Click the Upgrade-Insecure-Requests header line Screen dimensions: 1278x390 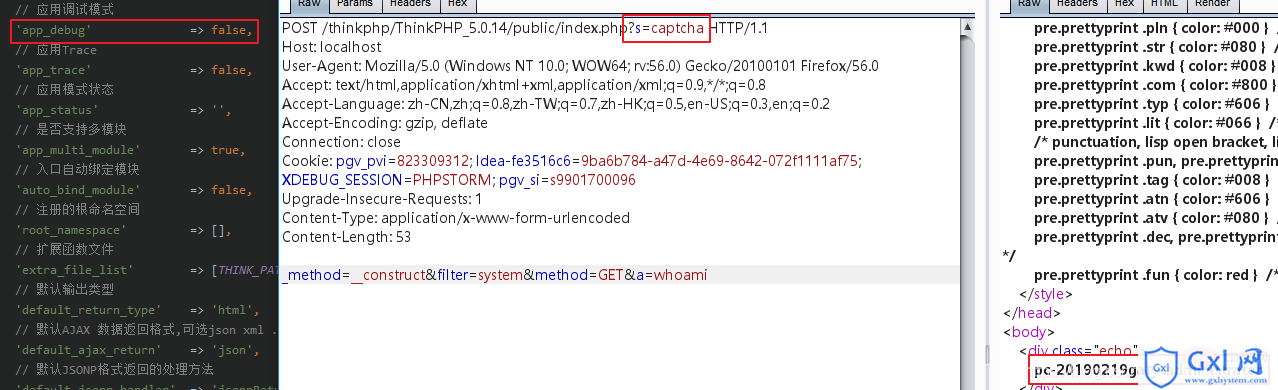coord(382,199)
